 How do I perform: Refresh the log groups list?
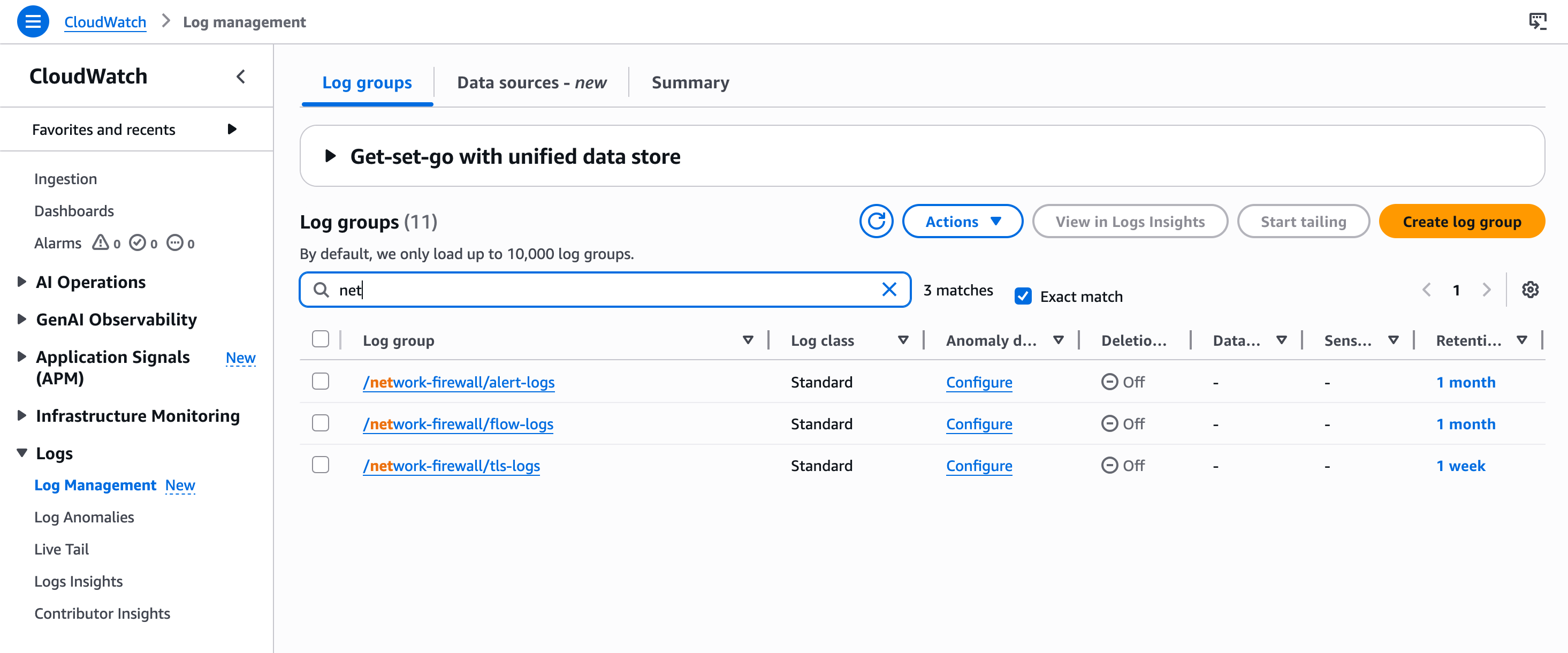(876, 222)
